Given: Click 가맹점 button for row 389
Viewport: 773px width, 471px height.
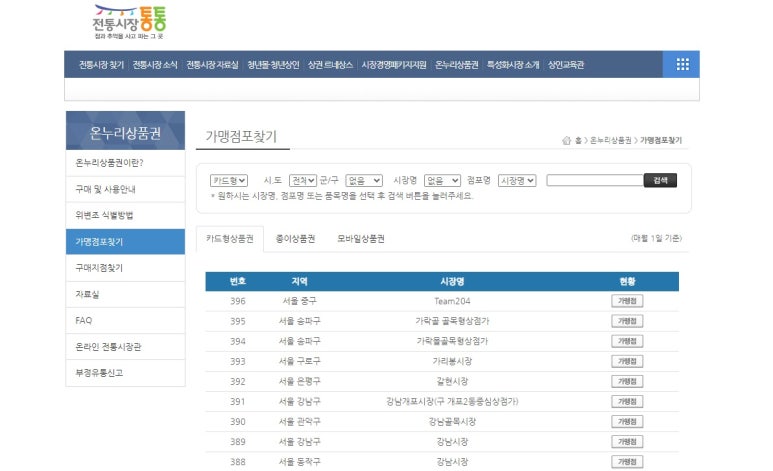Looking at the screenshot, I should click(627, 442).
